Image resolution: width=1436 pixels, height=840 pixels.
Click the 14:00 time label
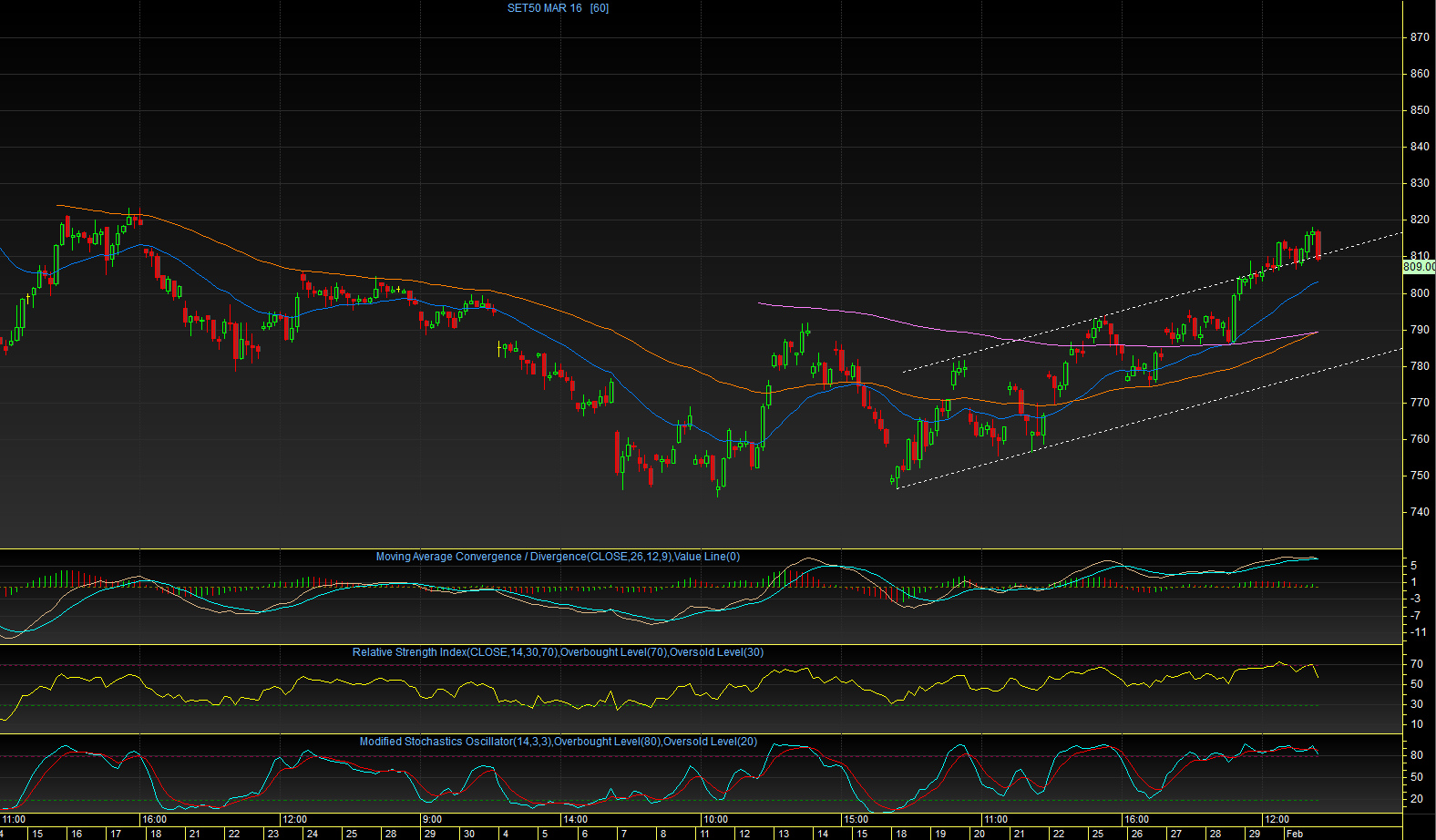tap(575, 820)
